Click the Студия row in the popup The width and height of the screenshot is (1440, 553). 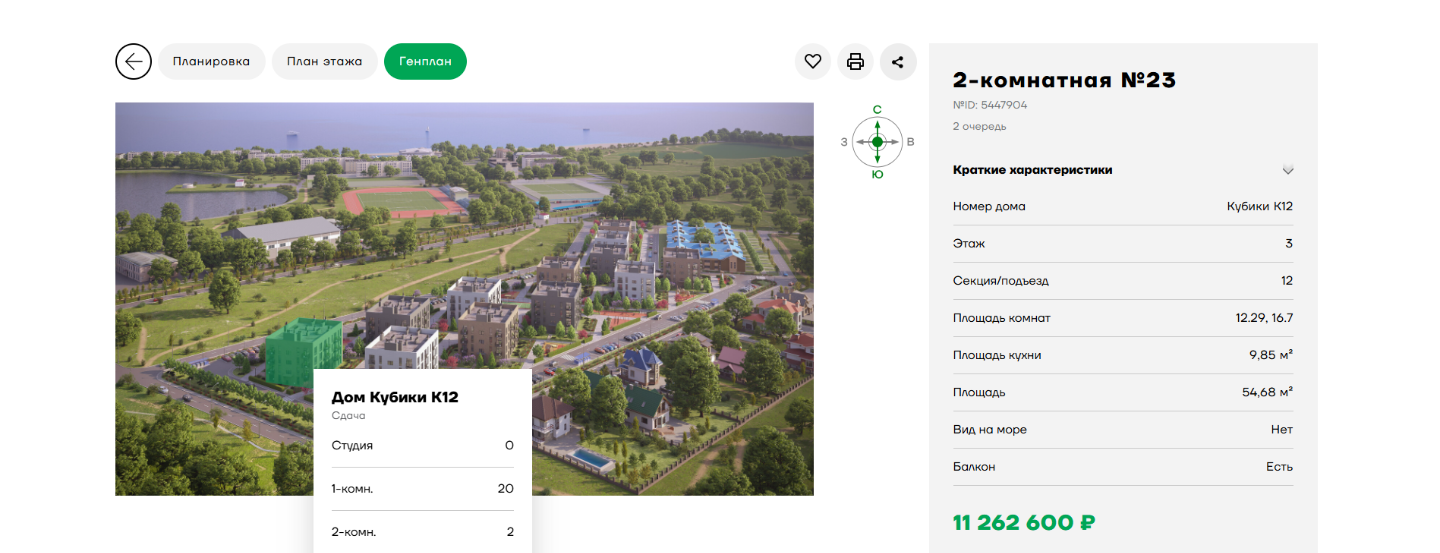coord(422,445)
